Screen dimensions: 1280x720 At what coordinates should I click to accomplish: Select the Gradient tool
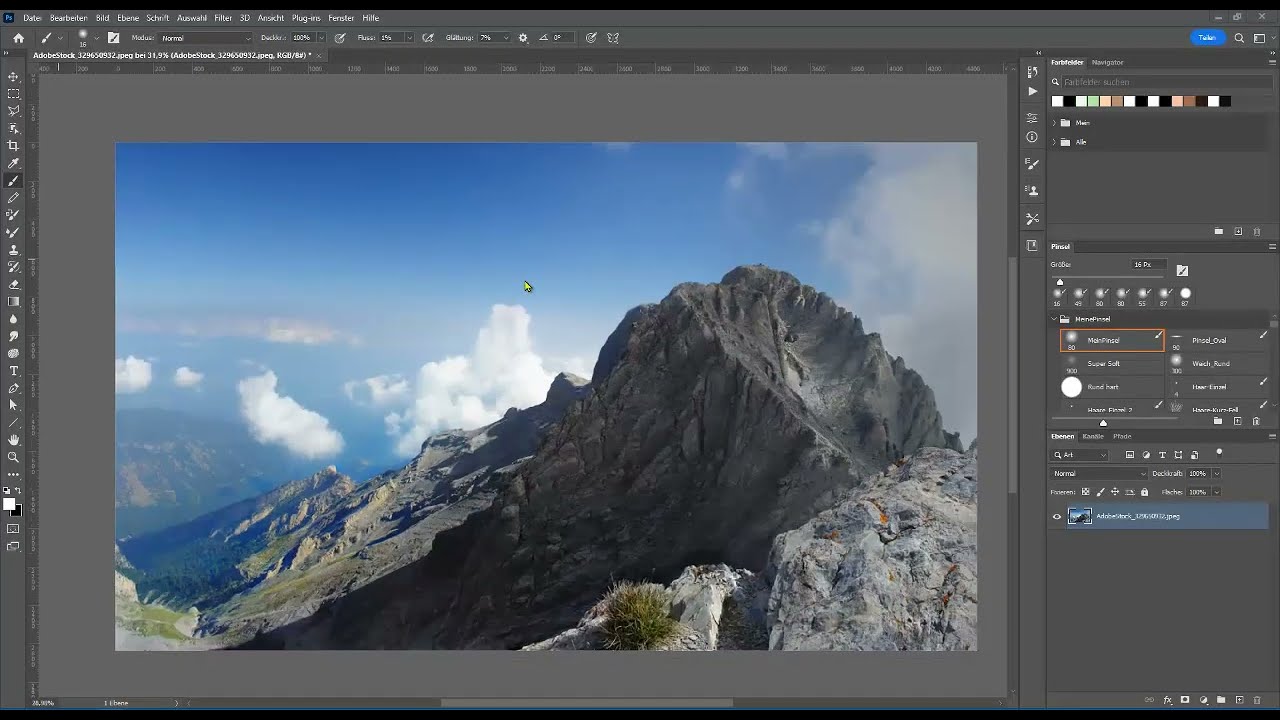(x=13, y=301)
